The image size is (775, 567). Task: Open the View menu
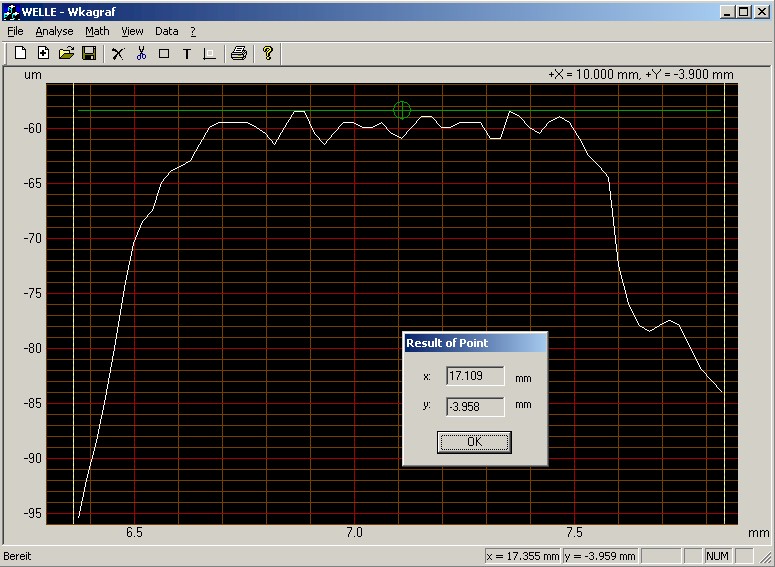[132, 31]
